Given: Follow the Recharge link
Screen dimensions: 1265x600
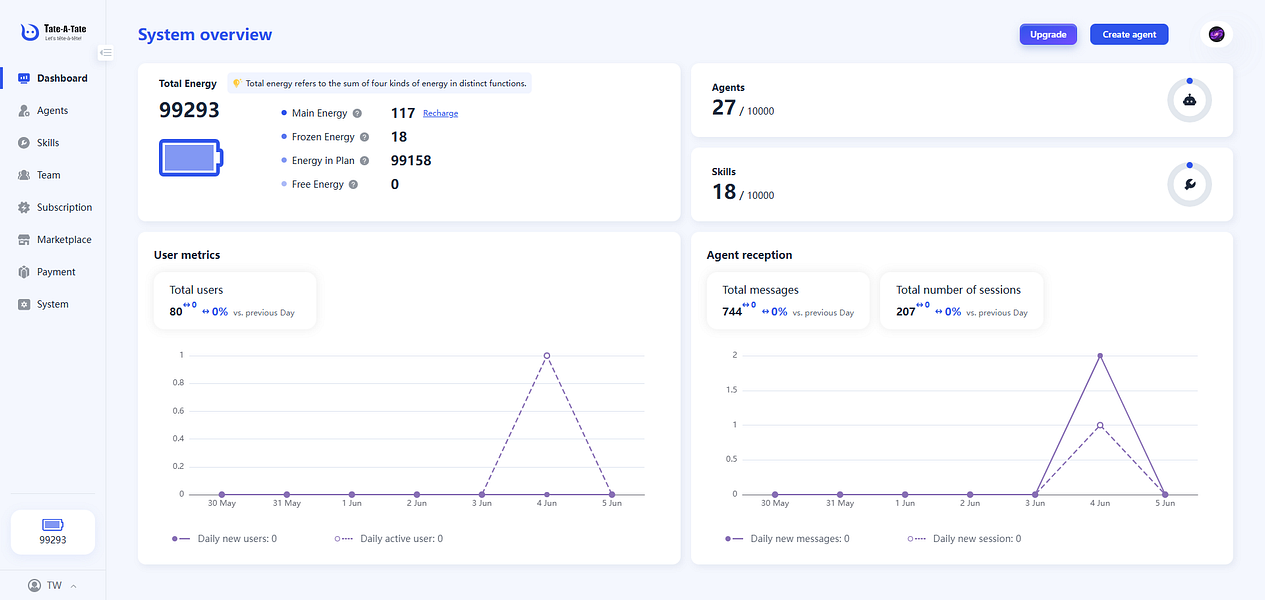Looking at the screenshot, I should point(440,114).
